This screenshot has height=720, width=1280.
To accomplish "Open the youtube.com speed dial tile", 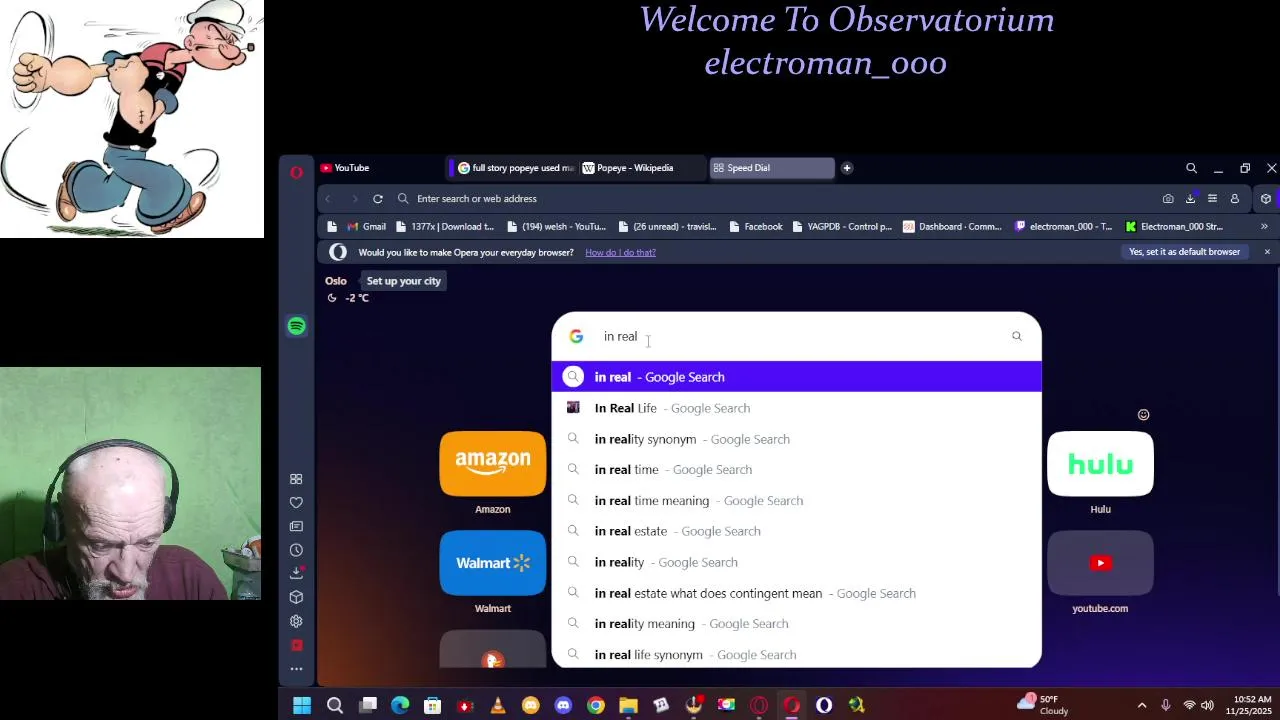I will [x=1100, y=563].
